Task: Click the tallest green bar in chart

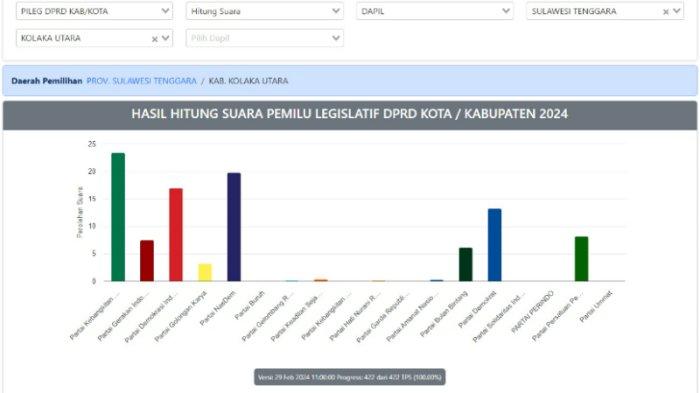Action: click(118, 217)
